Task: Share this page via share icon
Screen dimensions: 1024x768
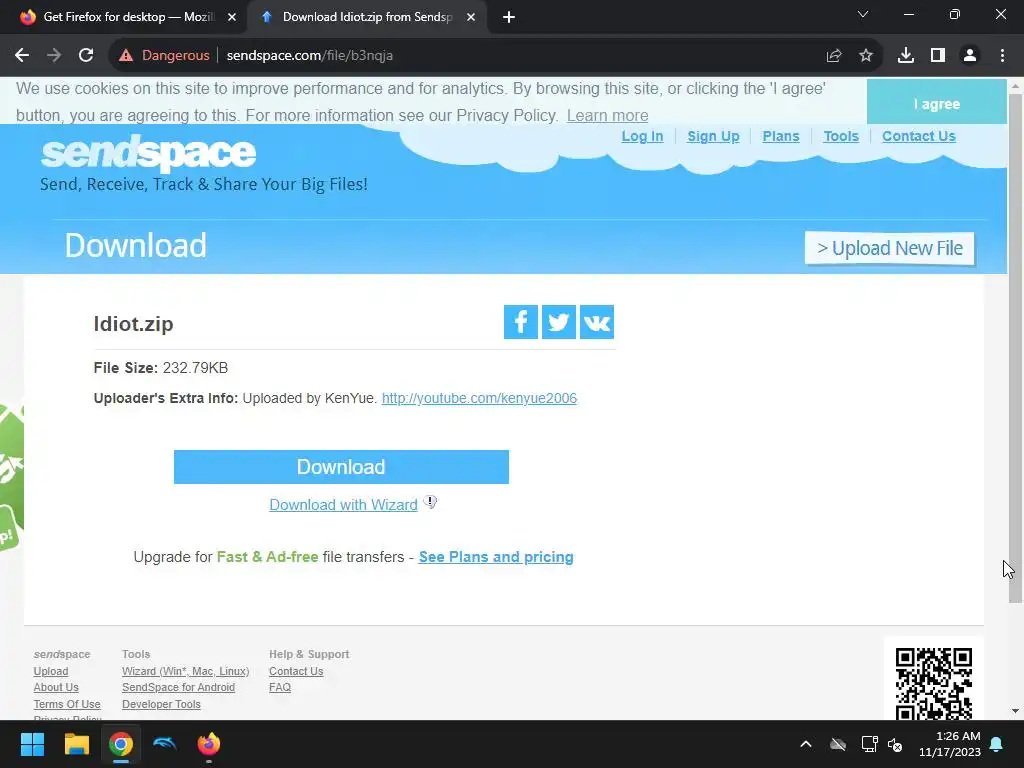Action: 833,56
